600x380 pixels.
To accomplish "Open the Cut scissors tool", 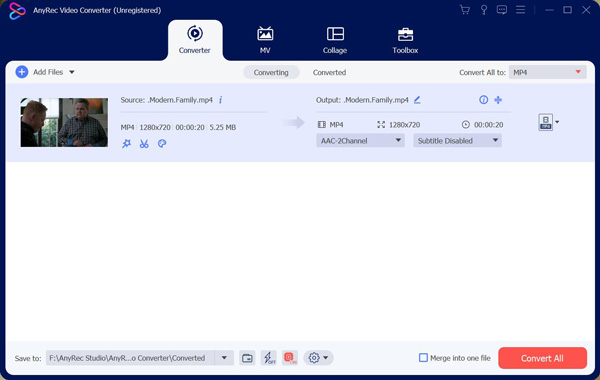I will (144, 144).
